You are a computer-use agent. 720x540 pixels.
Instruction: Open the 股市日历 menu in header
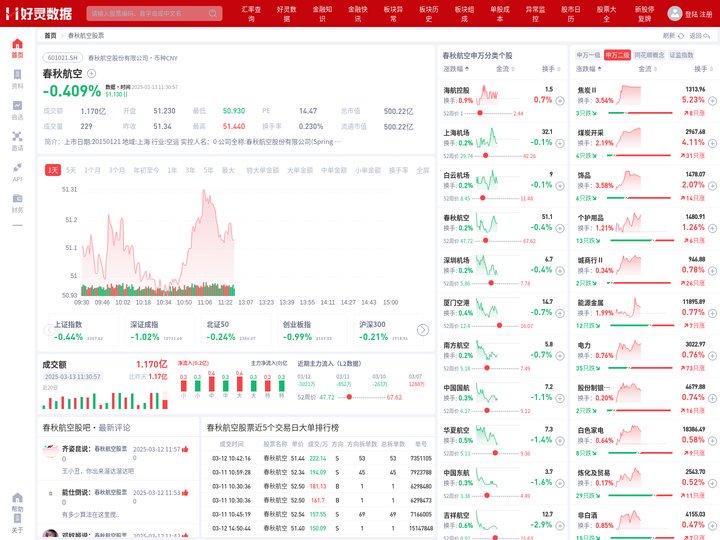571,14
